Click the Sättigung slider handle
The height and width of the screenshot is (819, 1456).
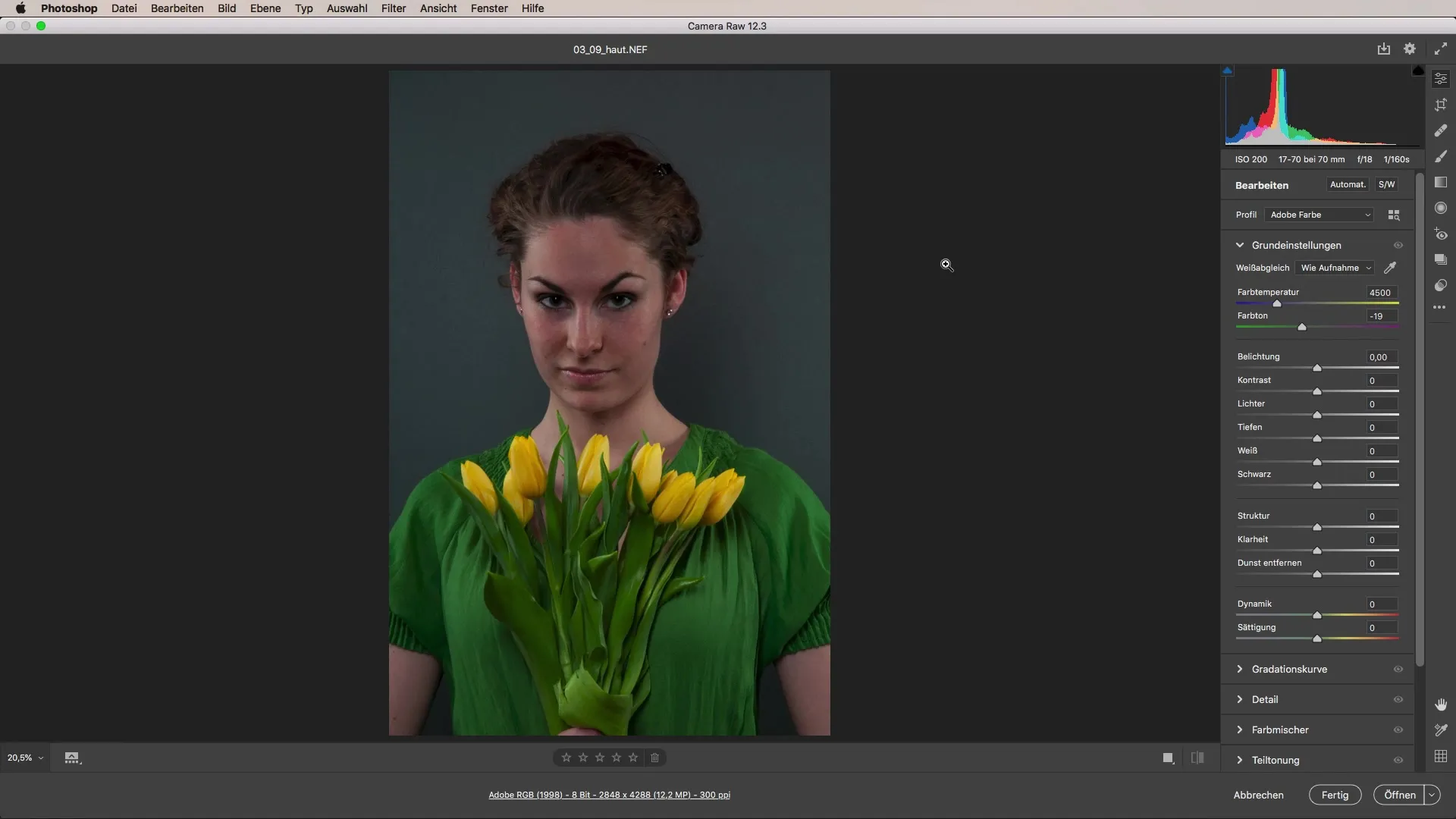pos(1317,639)
